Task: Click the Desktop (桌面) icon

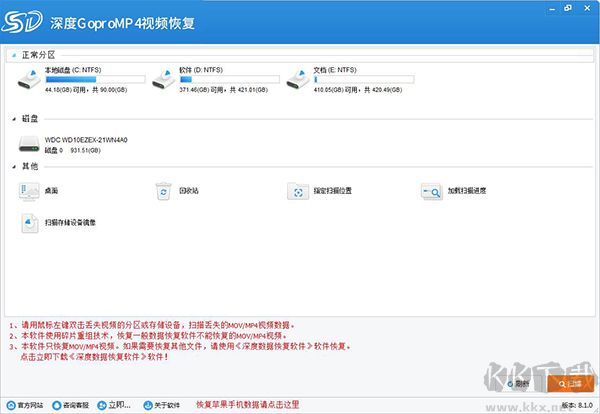Action: click(x=29, y=190)
